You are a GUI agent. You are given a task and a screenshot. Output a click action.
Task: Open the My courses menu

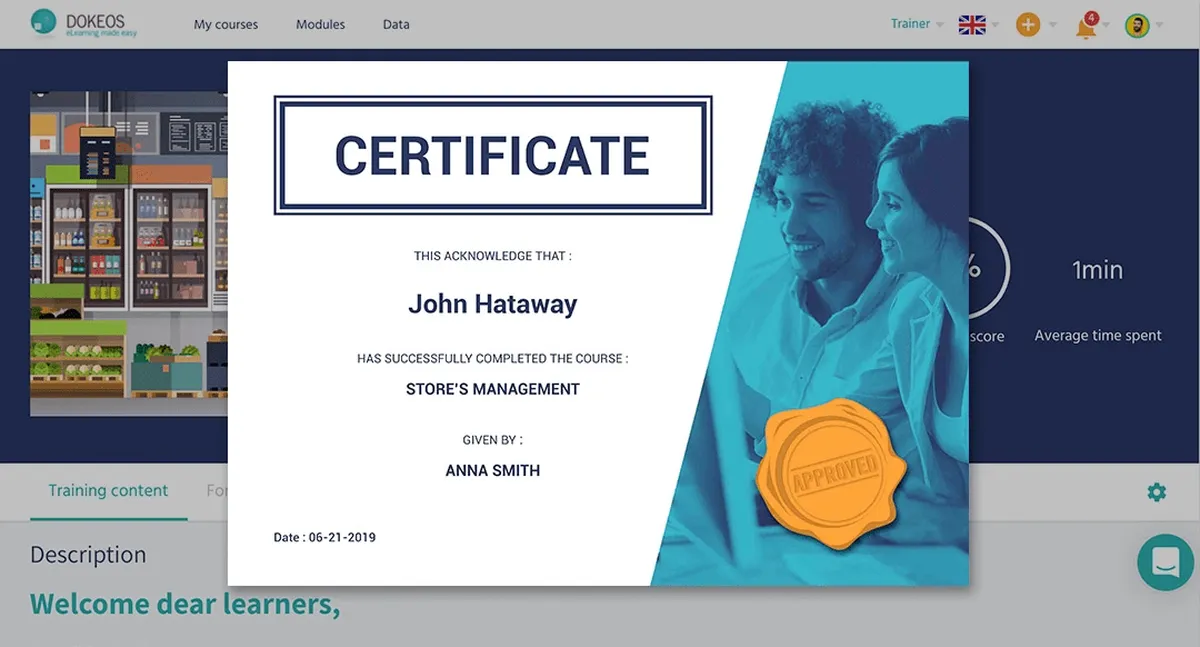tap(226, 24)
